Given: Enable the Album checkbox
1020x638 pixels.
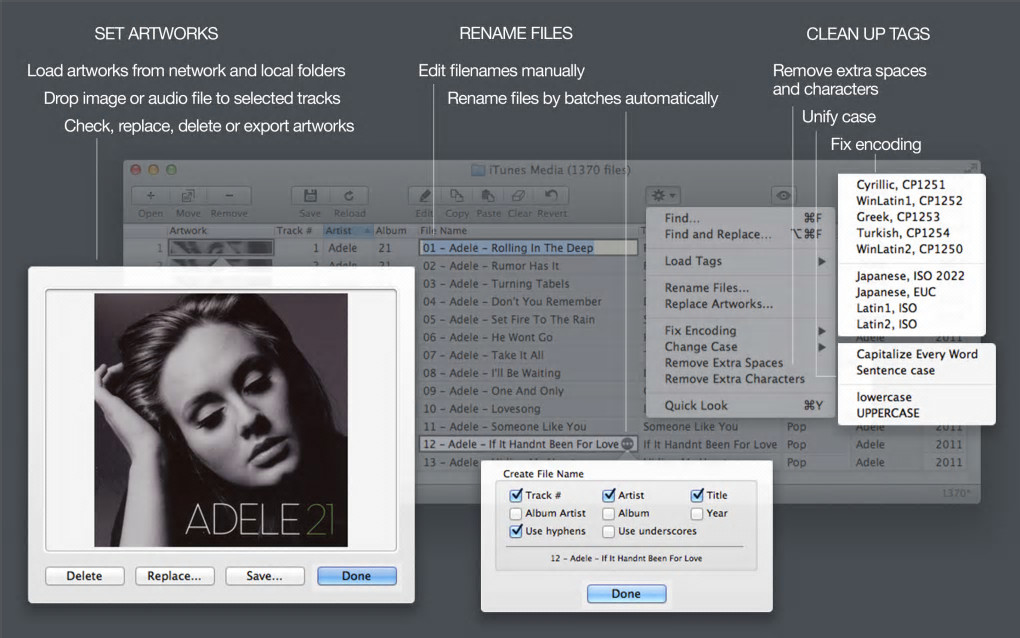Looking at the screenshot, I should (x=608, y=514).
